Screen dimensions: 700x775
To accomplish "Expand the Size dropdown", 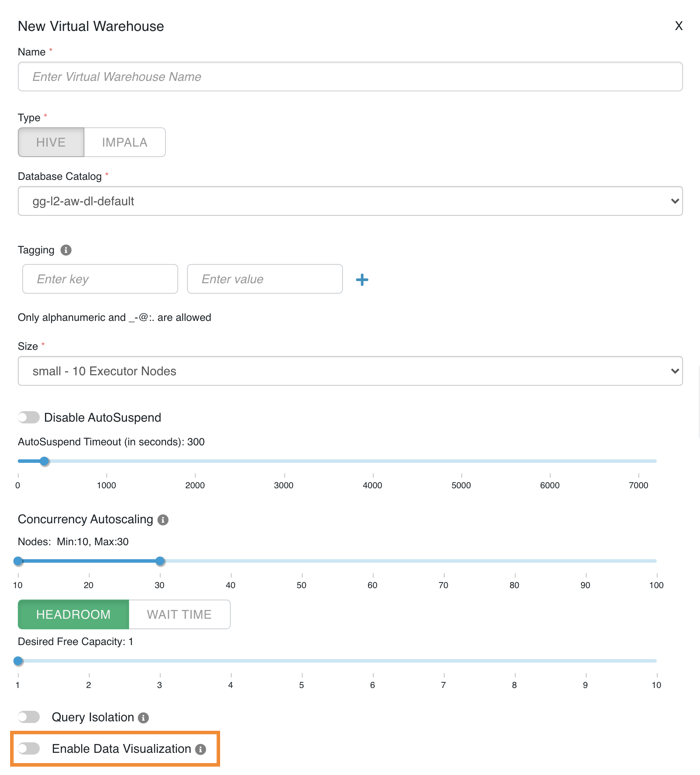I will (350, 371).
